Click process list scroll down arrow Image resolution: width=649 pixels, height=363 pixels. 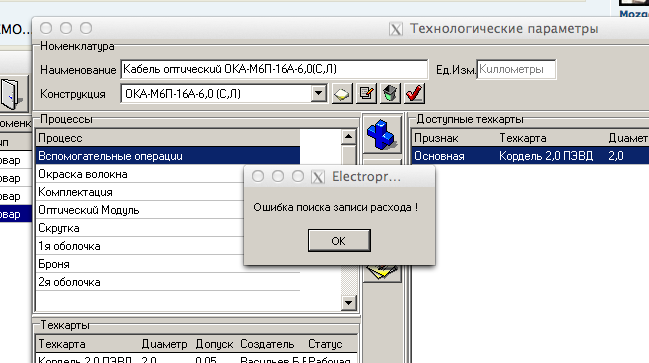pos(349,303)
